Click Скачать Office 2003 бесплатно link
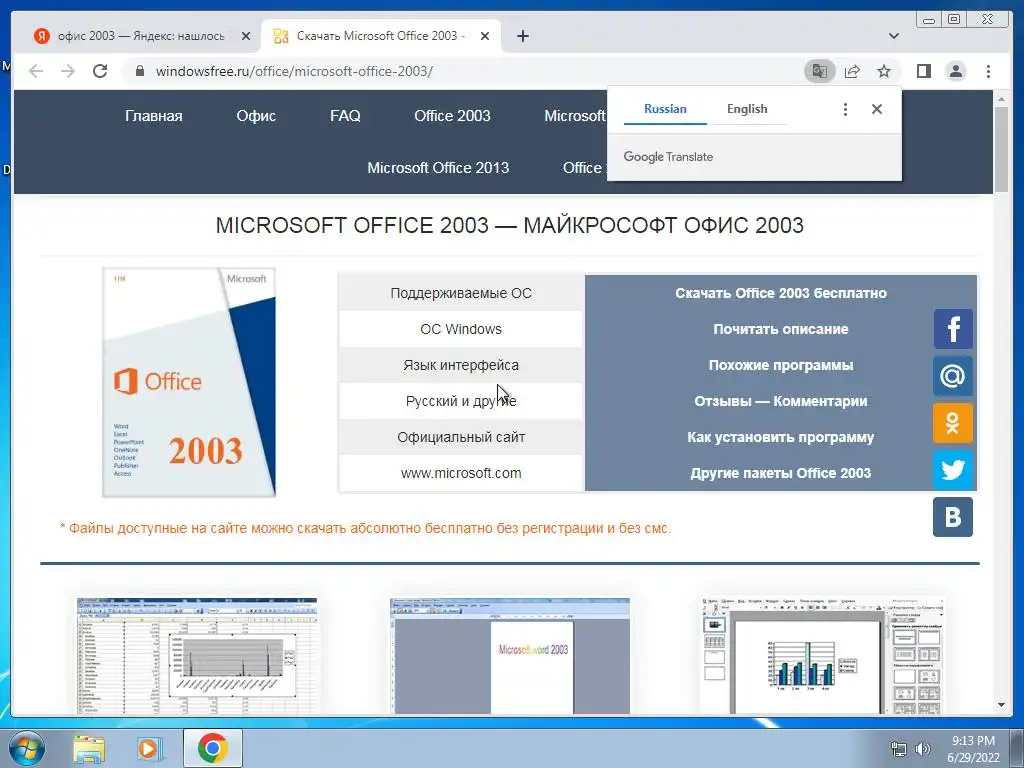 (780, 293)
